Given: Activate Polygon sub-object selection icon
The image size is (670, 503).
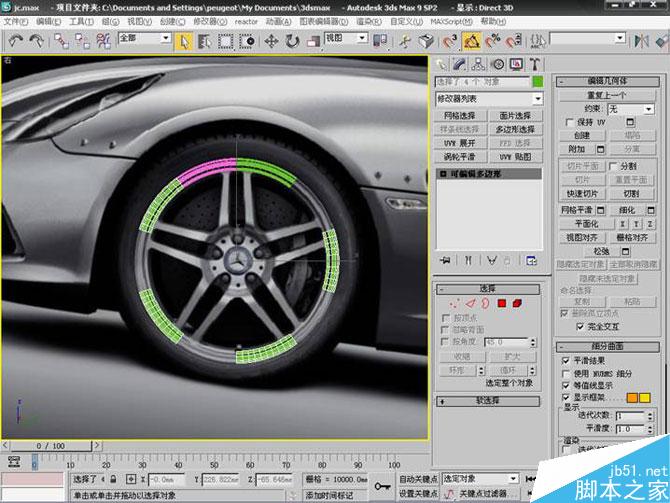Looking at the screenshot, I should point(503,303).
